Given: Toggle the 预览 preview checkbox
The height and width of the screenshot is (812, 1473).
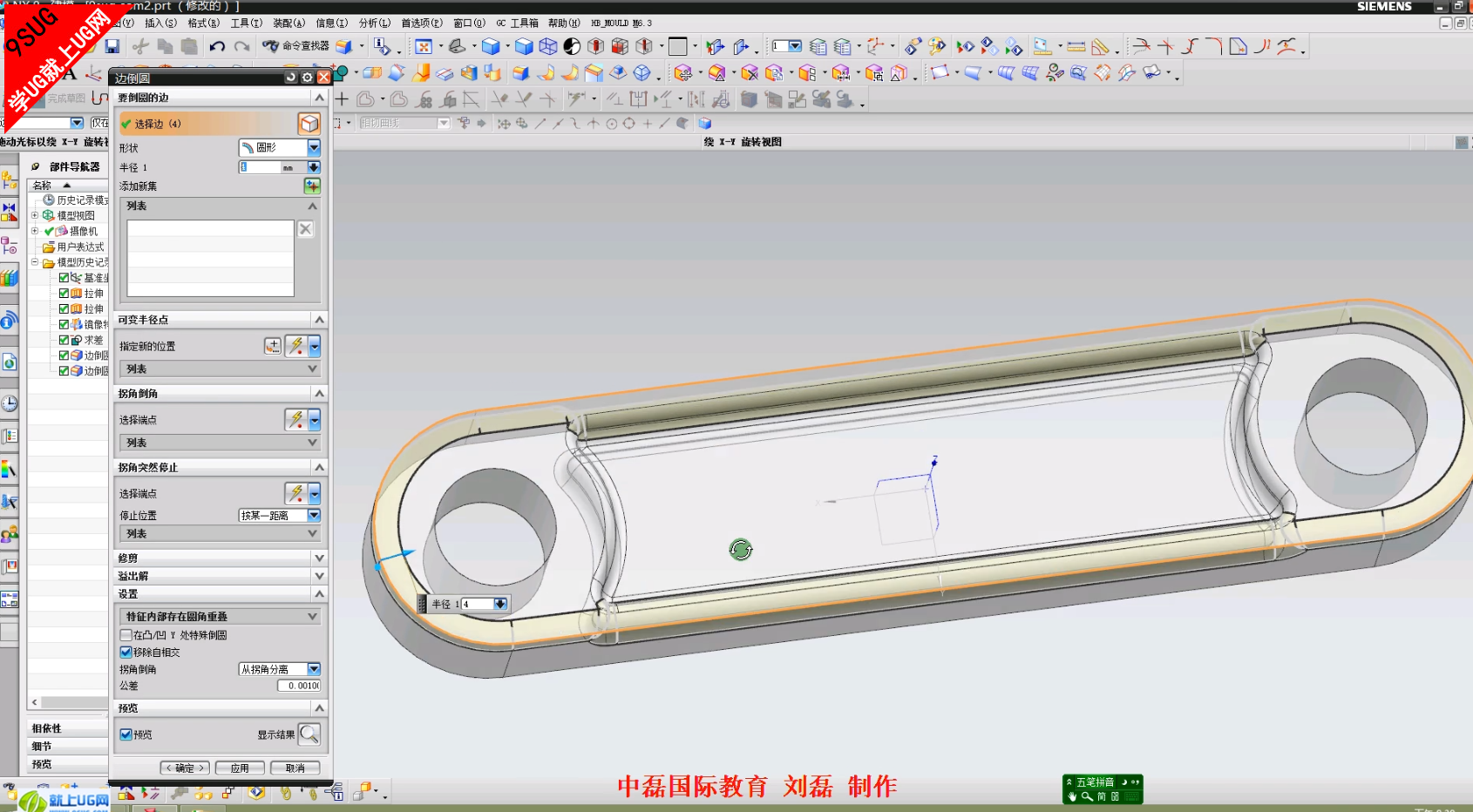Looking at the screenshot, I should click(x=126, y=734).
